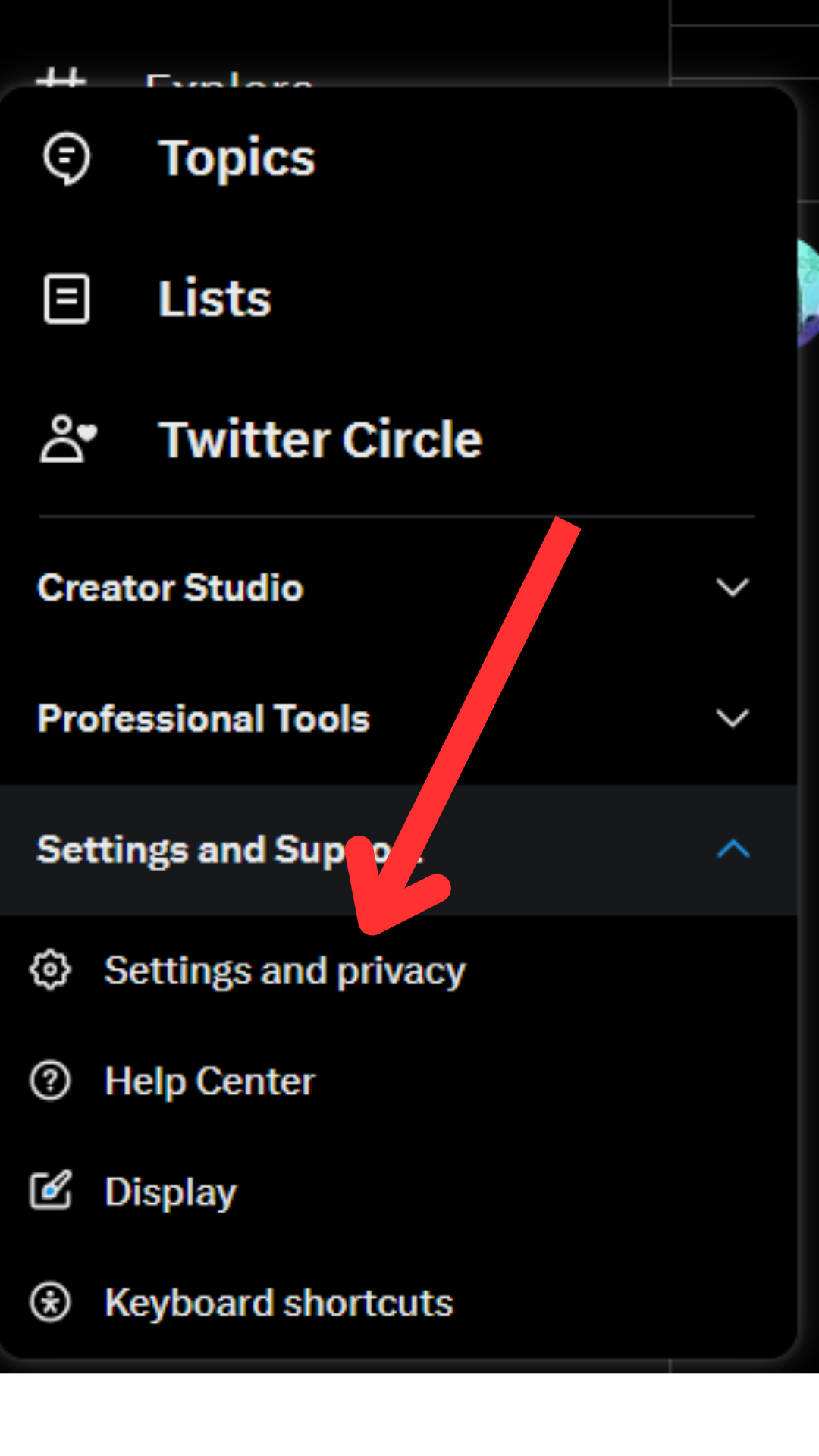This screenshot has height=1456, width=819.
Task: Click the Display pencil-edit icon
Action: tap(50, 1191)
